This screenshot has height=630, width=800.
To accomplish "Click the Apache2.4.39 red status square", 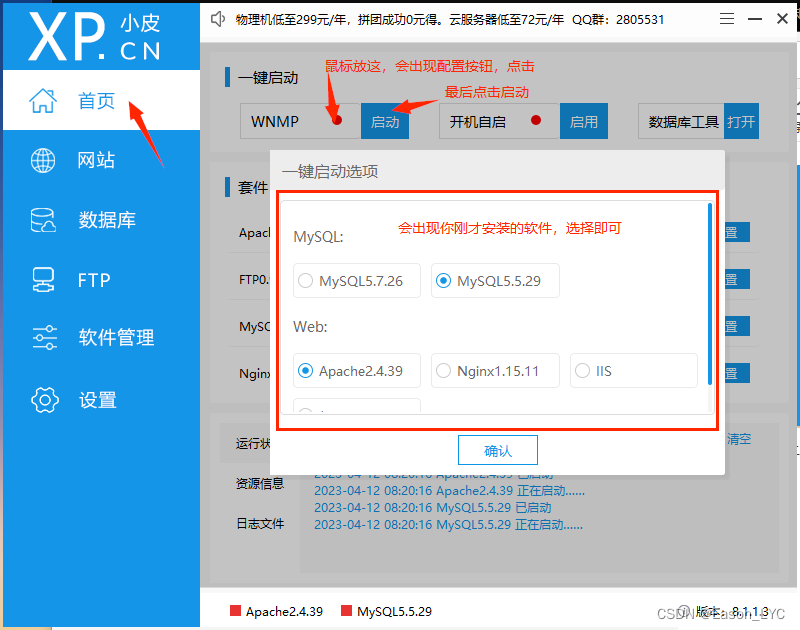I will (235, 611).
